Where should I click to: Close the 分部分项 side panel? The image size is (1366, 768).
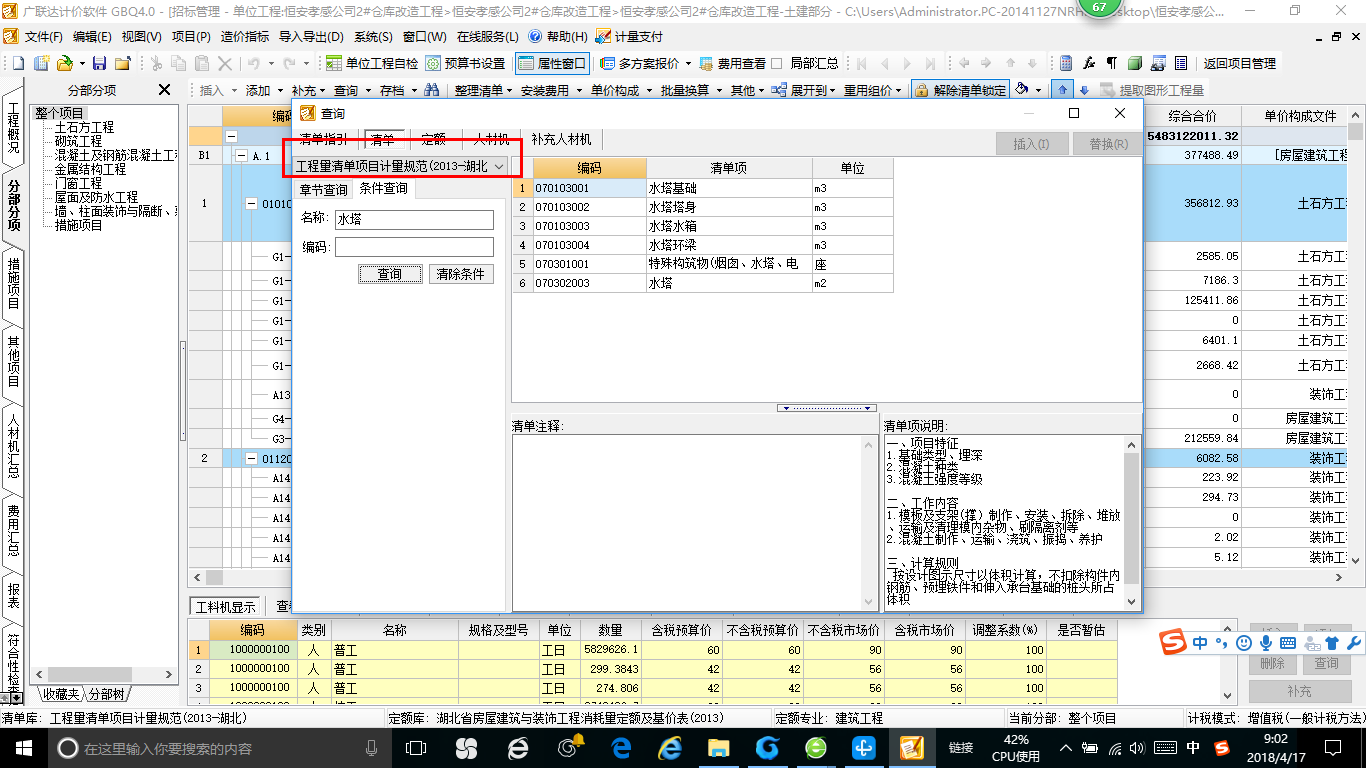(165, 90)
